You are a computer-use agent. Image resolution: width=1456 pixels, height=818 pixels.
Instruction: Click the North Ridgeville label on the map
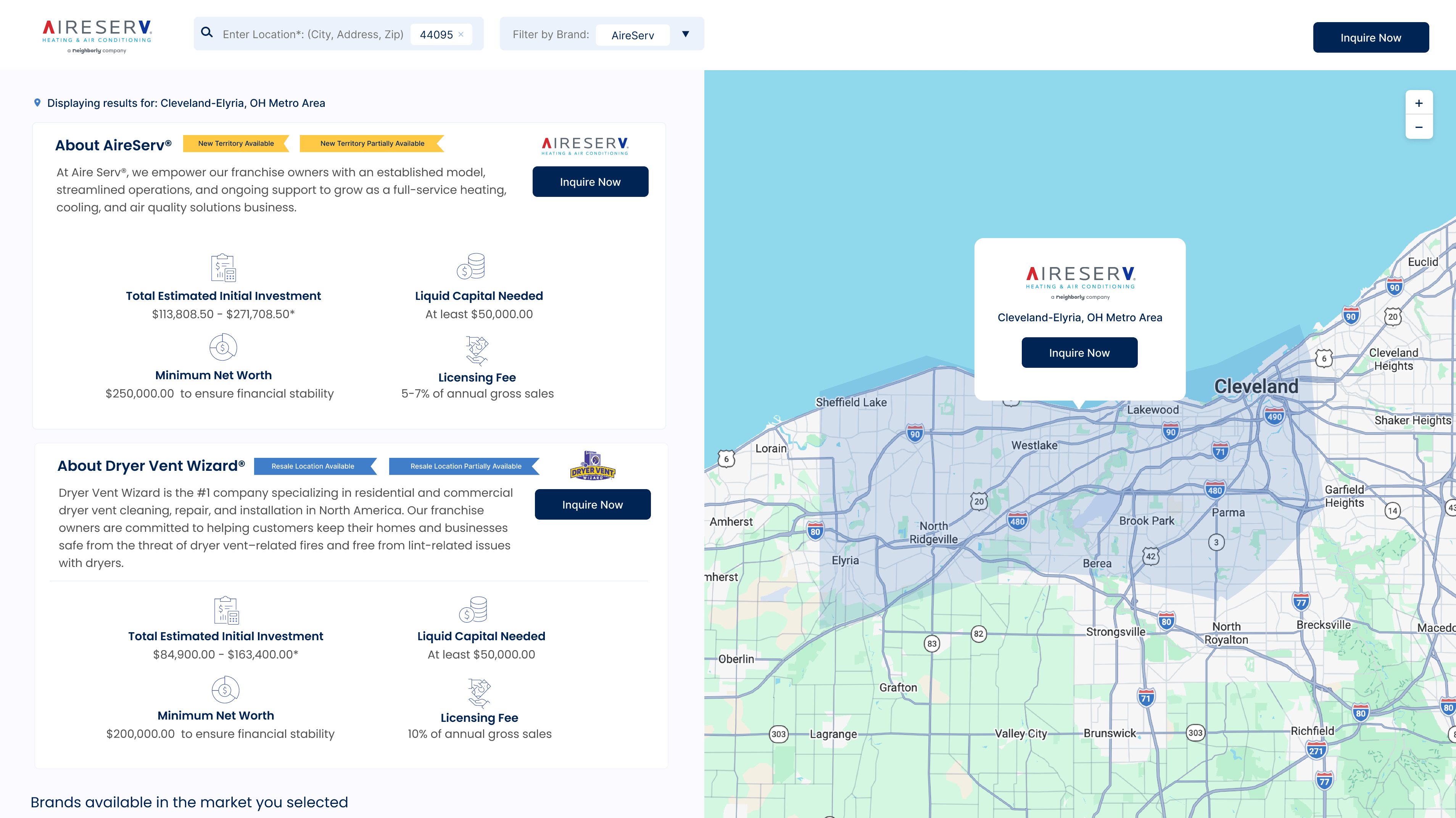(x=934, y=533)
